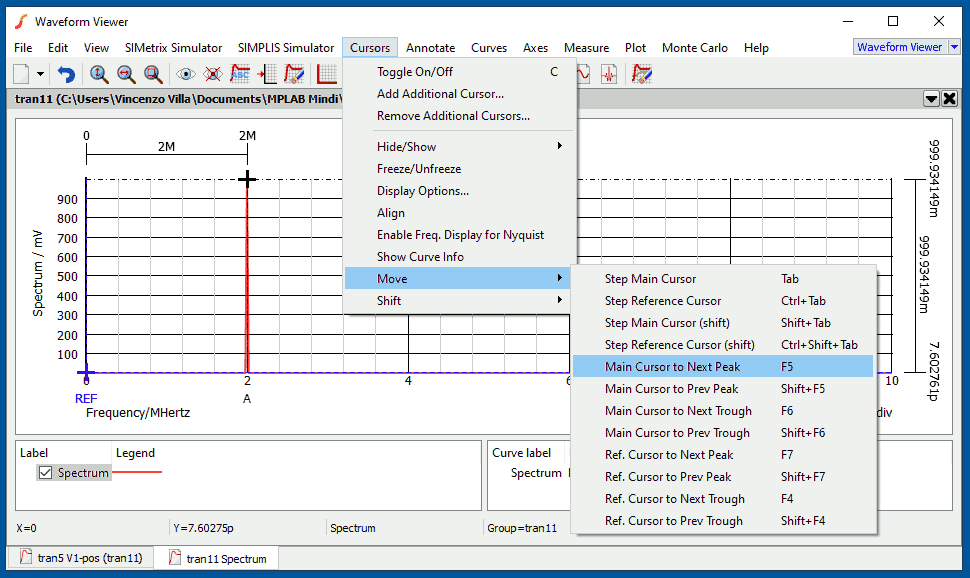Open the Waveform Viewer combo box arrow
The width and height of the screenshot is (970, 578).
pos(955,47)
